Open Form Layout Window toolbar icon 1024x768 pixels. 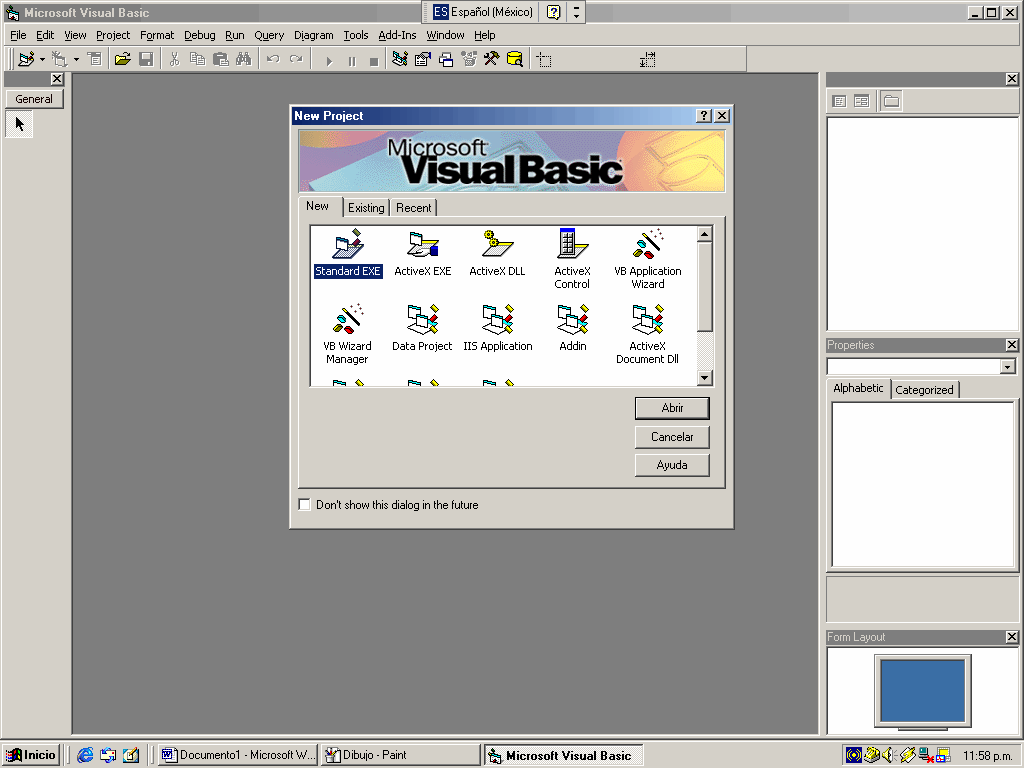[x=446, y=59]
